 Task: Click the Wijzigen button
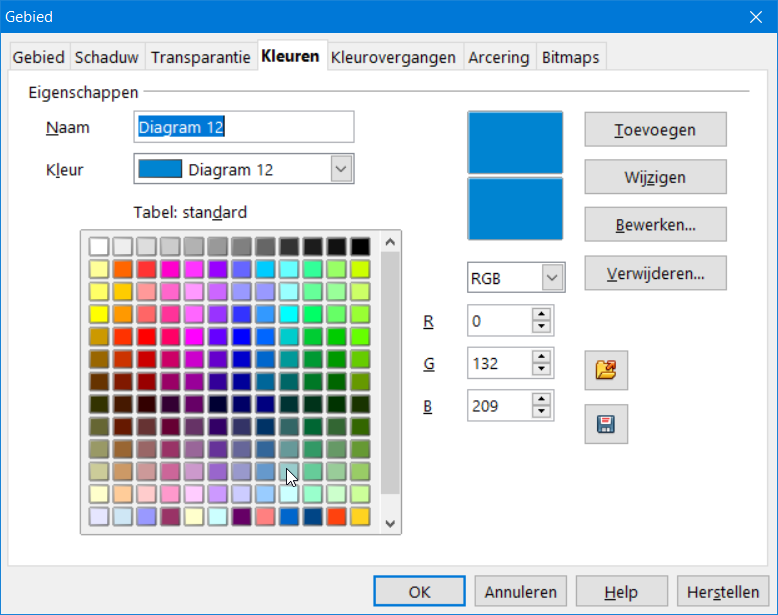(655, 177)
